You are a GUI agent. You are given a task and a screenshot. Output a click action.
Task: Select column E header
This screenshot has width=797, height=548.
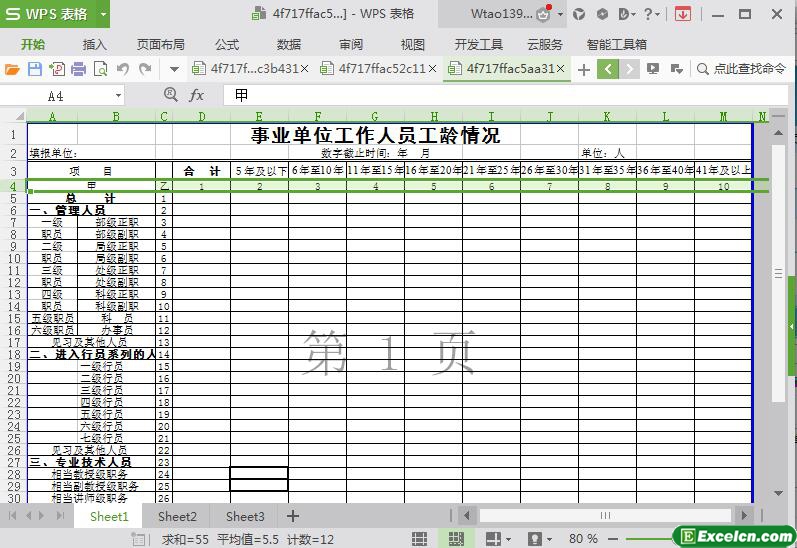[x=259, y=116]
